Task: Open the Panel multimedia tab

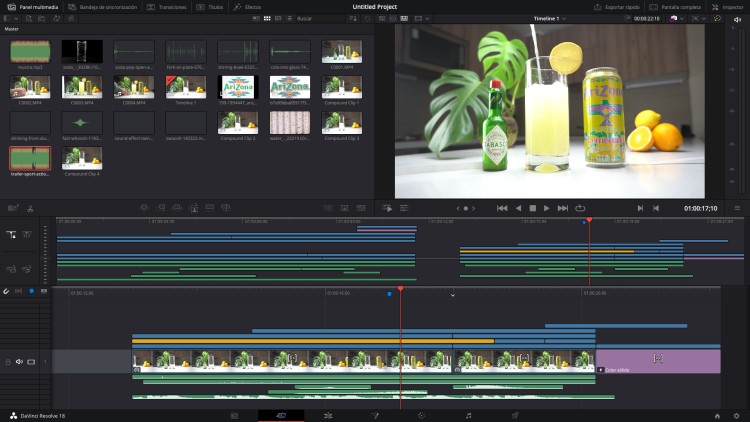Action: tap(33, 7)
